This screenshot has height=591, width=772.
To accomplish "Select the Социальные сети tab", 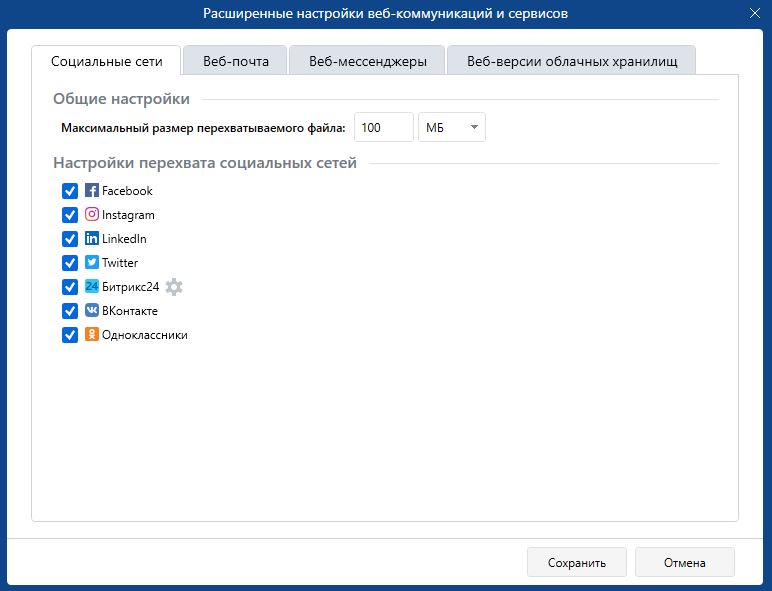I will [106, 61].
